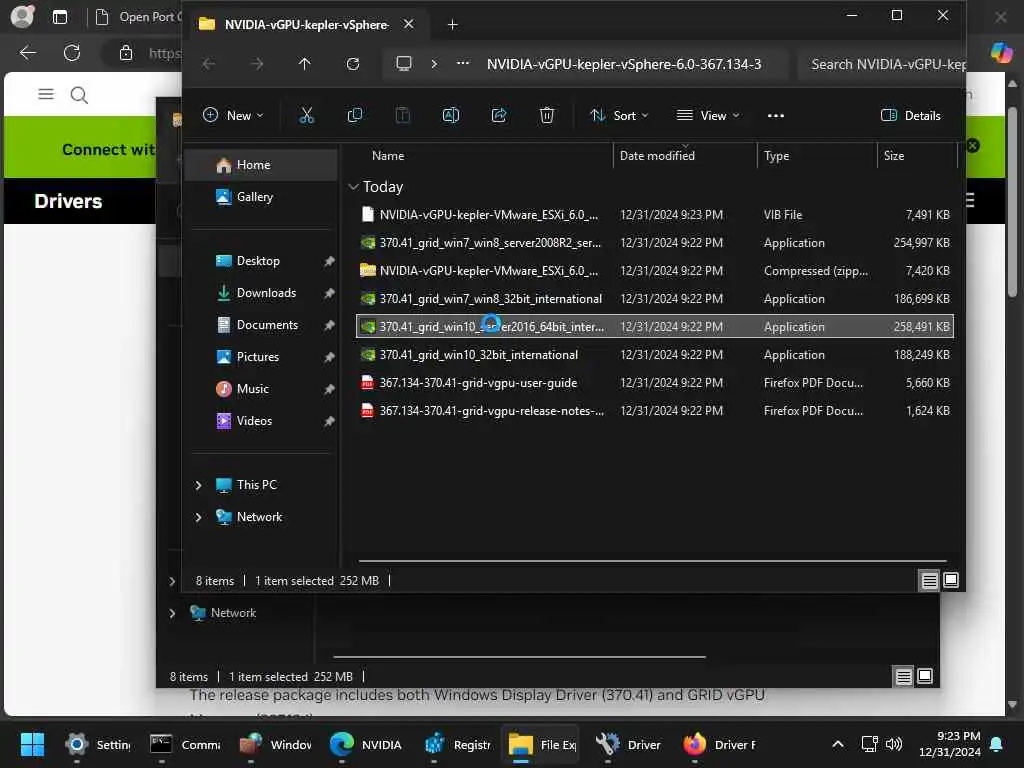Image resolution: width=1024 pixels, height=768 pixels.
Task: Click Explorer's forward navigation arrow
Action: point(257,64)
